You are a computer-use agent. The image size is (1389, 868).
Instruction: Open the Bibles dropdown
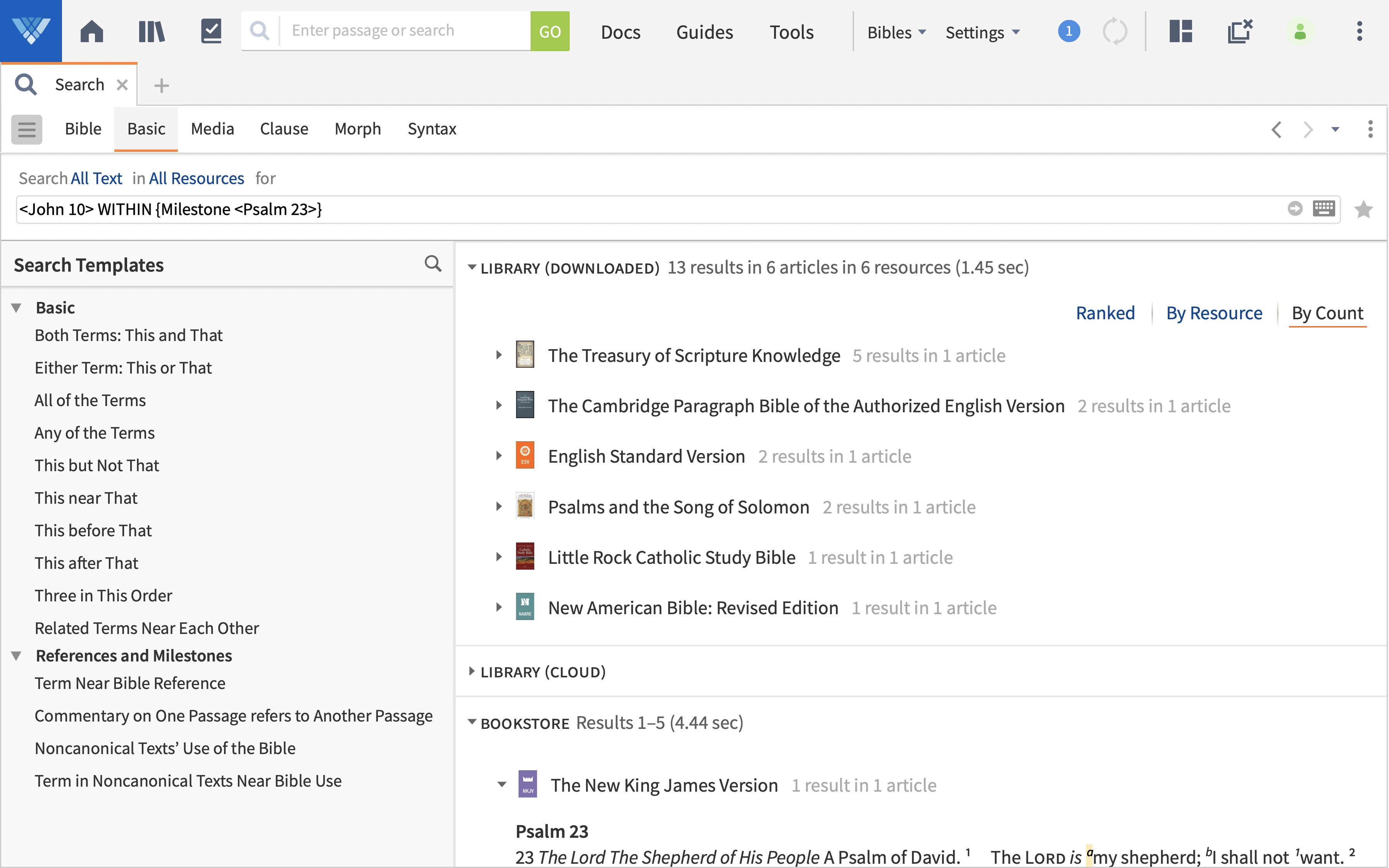click(896, 32)
